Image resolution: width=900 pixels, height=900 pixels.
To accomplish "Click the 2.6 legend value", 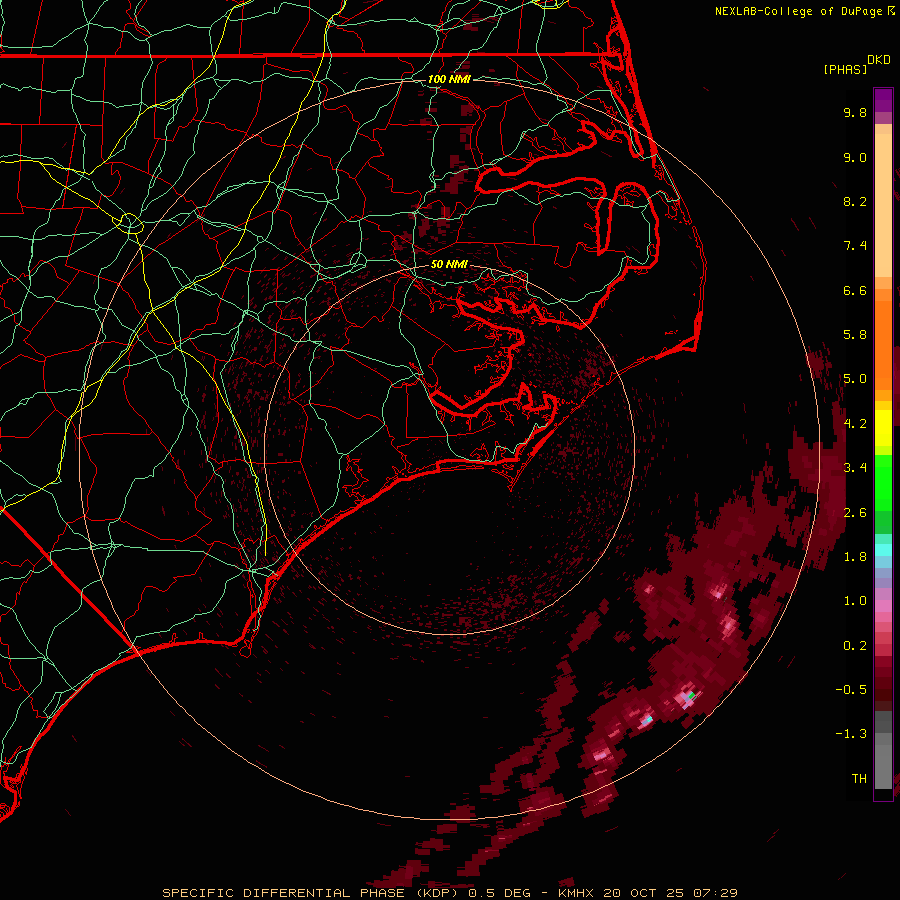I will pyautogui.click(x=855, y=513).
